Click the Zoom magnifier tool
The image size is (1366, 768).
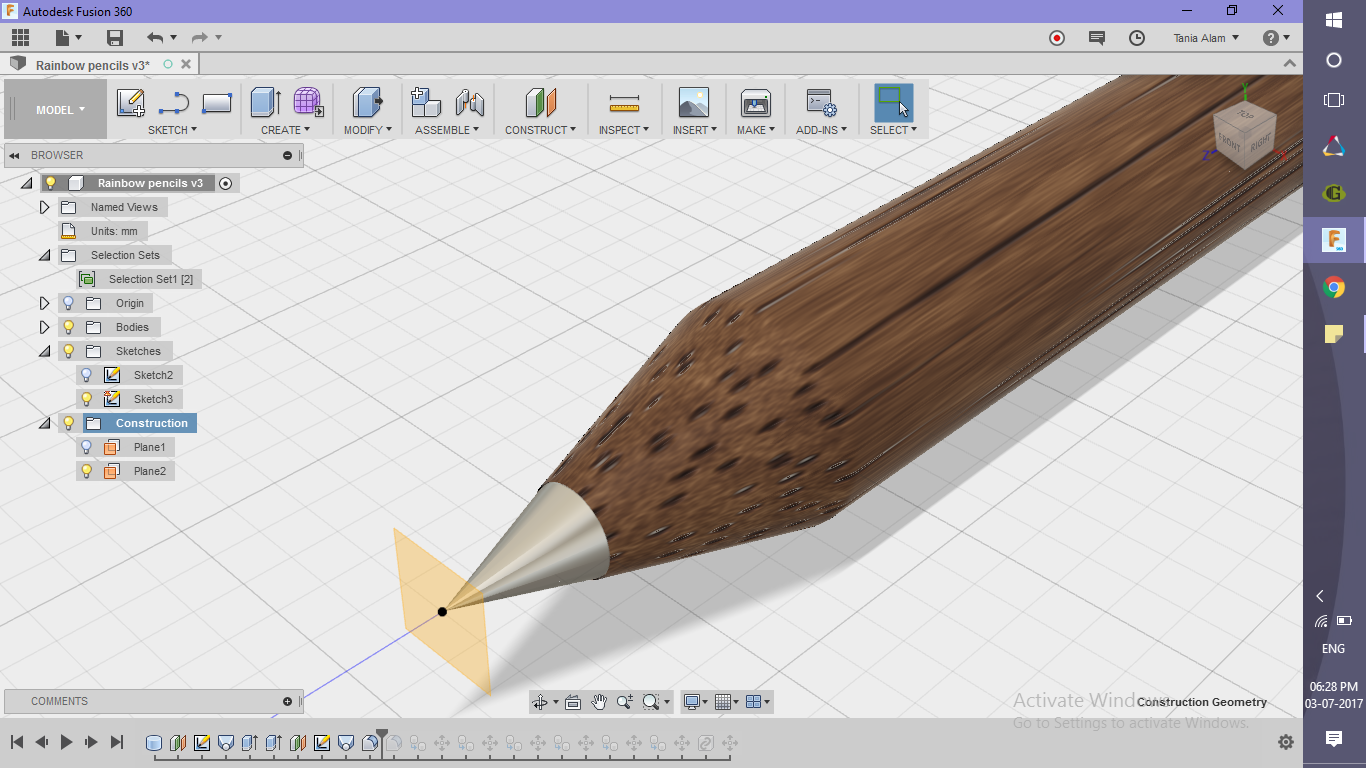click(x=625, y=702)
